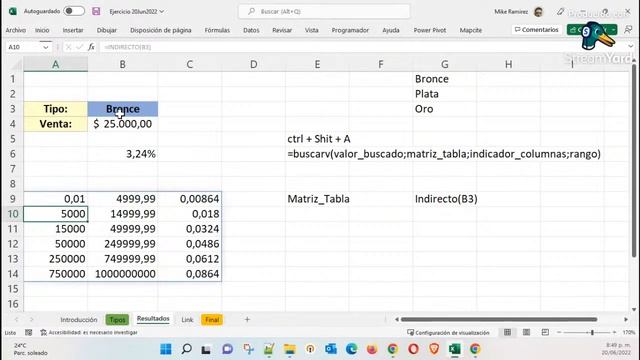The width and height of the screenshot is (640, 360).
Task: Expand the formula bar chevron
Action: pos(631,47)
